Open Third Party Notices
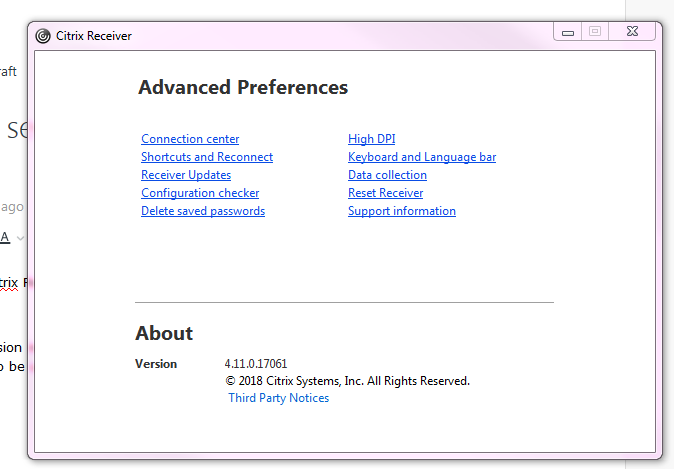This screenshot has width=674, height=469. click(x=278, y=398)
